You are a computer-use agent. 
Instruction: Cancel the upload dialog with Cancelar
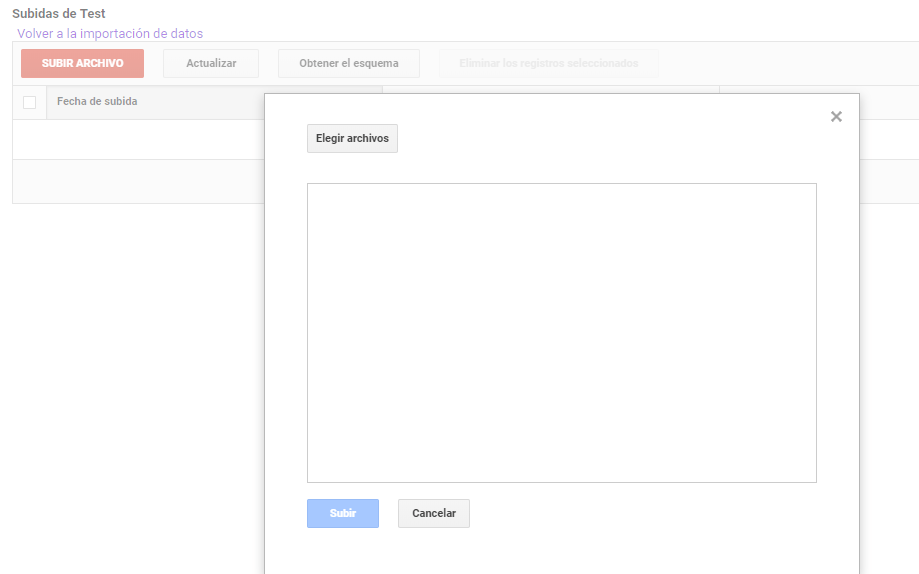pos(434,514)
